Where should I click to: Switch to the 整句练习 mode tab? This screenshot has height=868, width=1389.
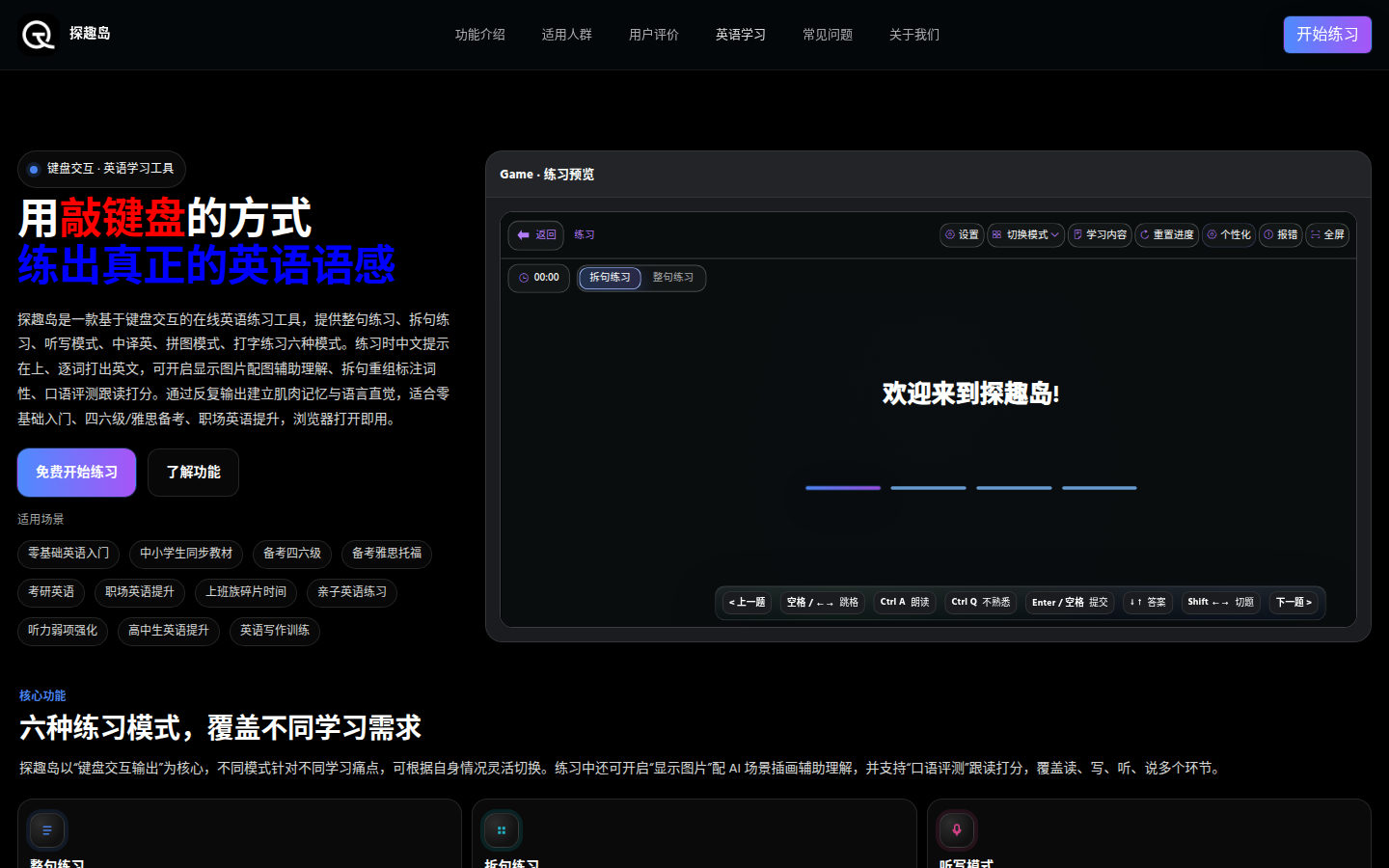coord(673,278)
